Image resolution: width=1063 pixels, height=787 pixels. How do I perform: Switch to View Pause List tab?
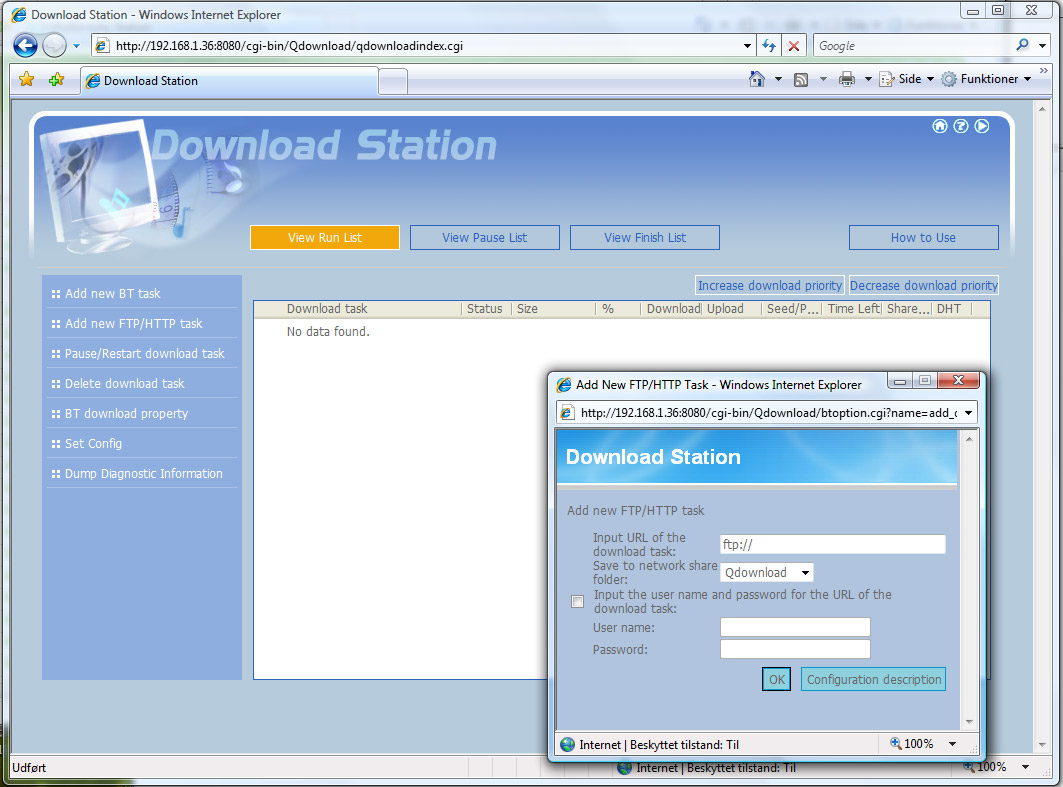pos(484,238)
